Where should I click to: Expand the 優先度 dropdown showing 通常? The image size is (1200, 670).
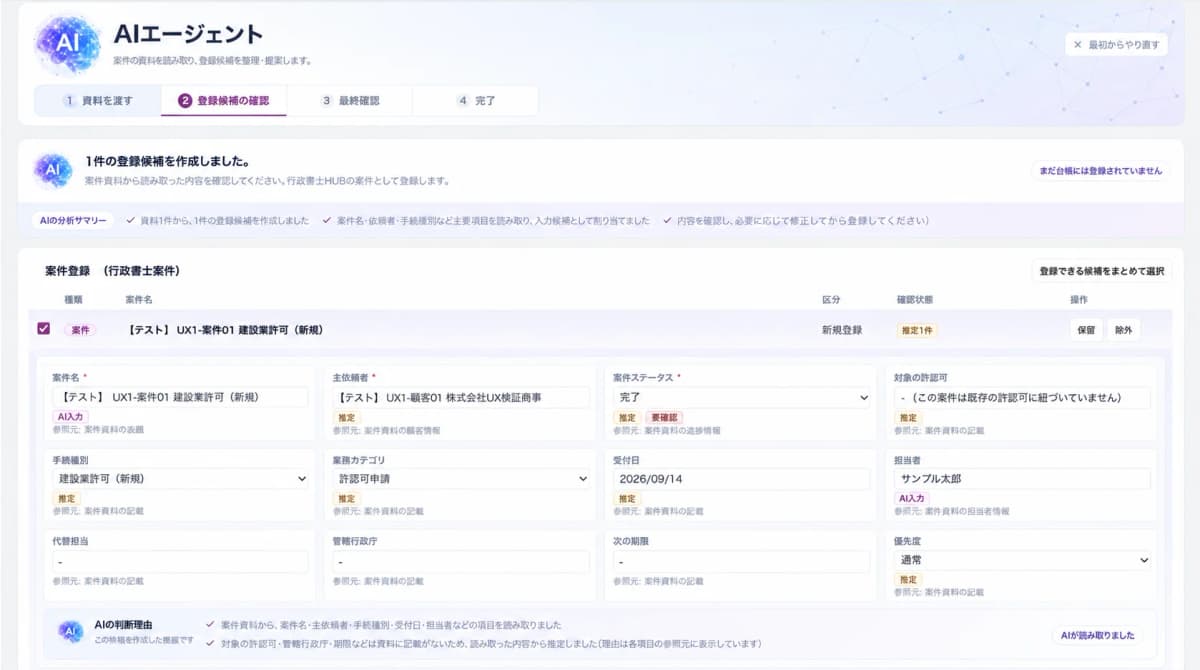pos(1022,560)
